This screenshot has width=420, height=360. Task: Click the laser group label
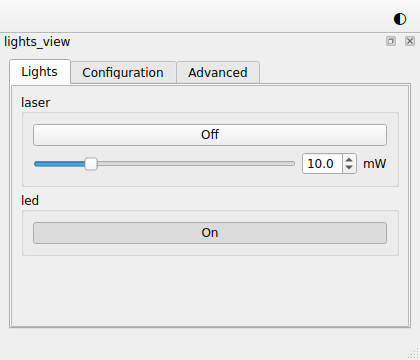click(x=35, y=103)
